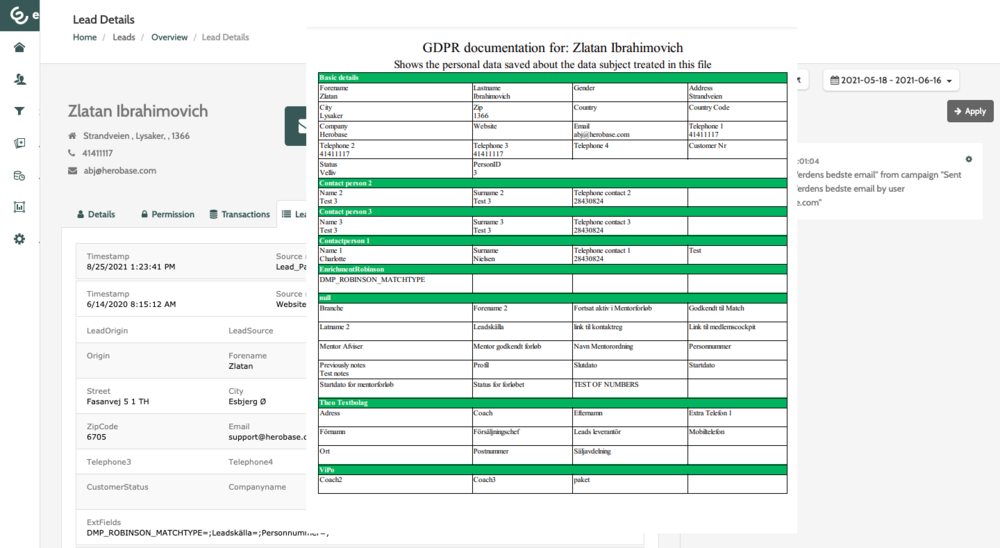1000x548 pixels.
Task: Click the address Strandveien, Lysaker, 1366
Action: point(136,136)
